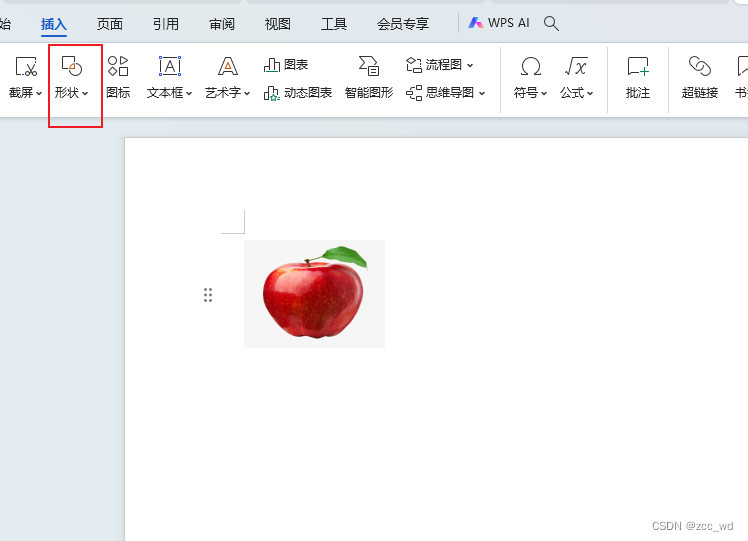Image resolution: width=748 pixels, height=541 pixels.
Task: Insert a 动态图表 dynamic chart
Action: point(298,93)
